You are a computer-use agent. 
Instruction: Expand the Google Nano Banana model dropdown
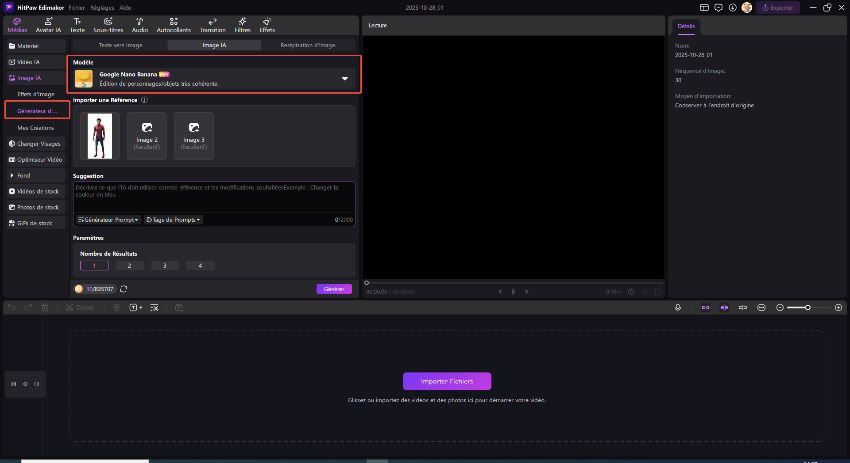344,78
